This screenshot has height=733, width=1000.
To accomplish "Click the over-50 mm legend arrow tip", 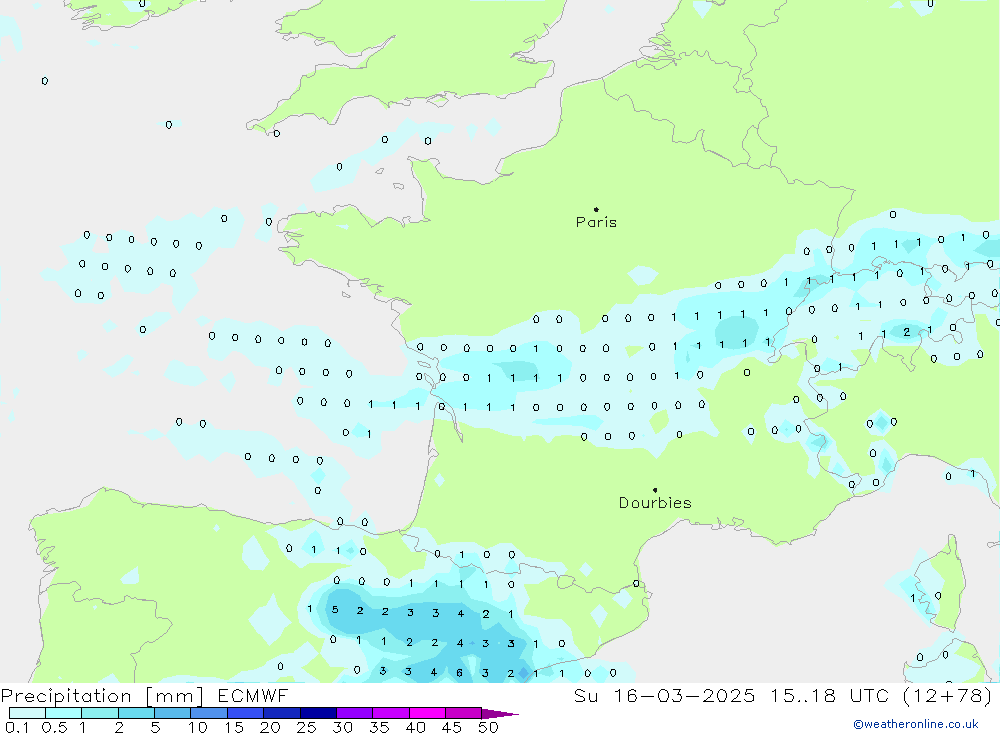I will tap(501, 714).
